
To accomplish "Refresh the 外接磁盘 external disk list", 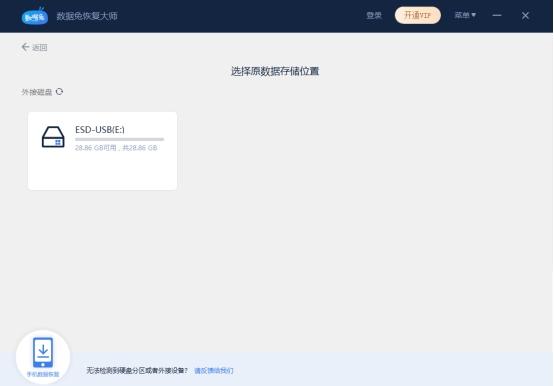I will (x=59, y=92).
